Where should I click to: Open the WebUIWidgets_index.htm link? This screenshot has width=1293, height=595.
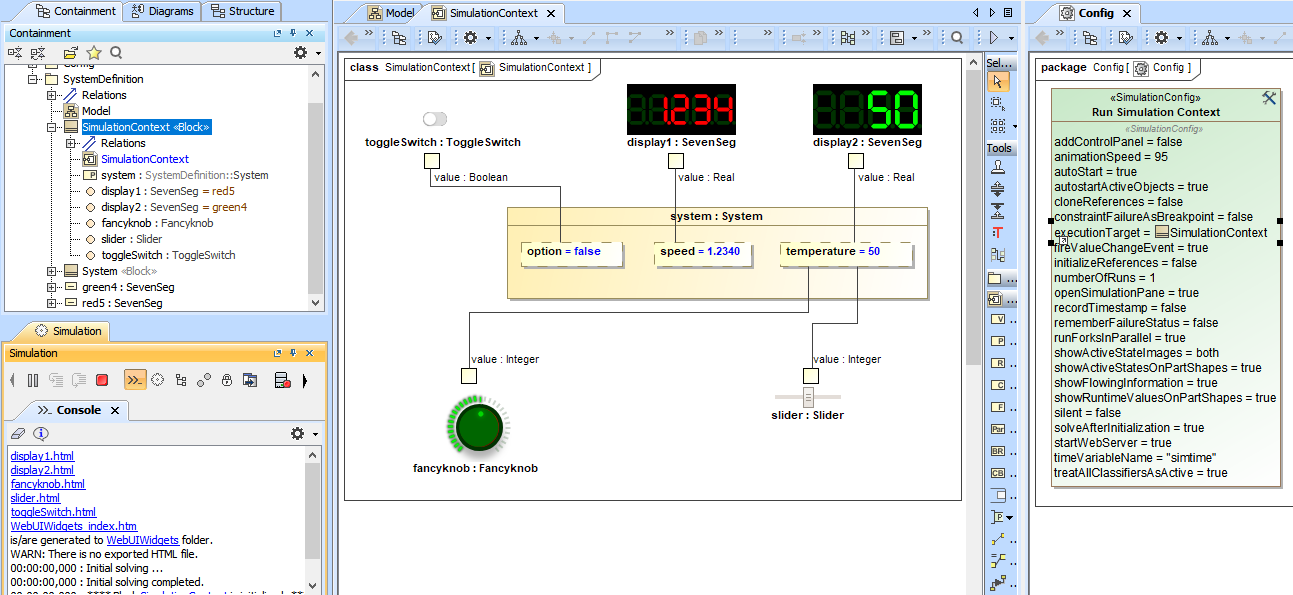[73, 526]
